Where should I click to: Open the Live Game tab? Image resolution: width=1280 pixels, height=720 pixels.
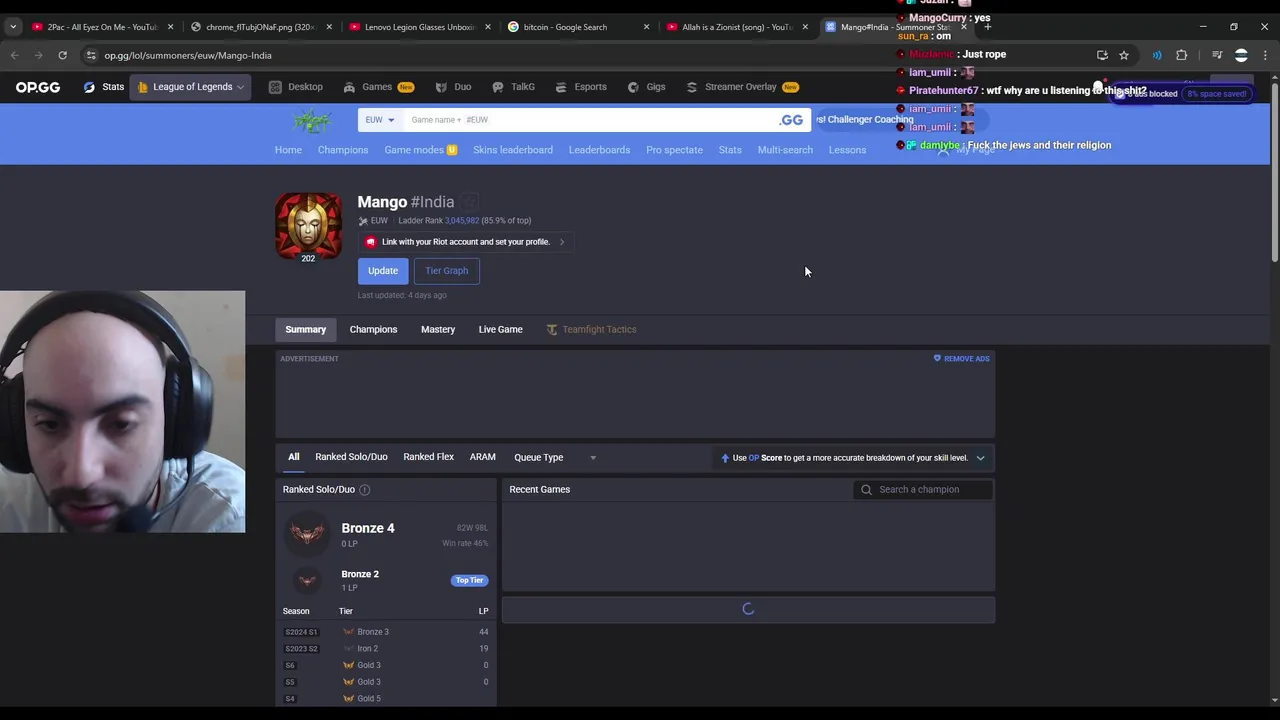coord(500,329)
